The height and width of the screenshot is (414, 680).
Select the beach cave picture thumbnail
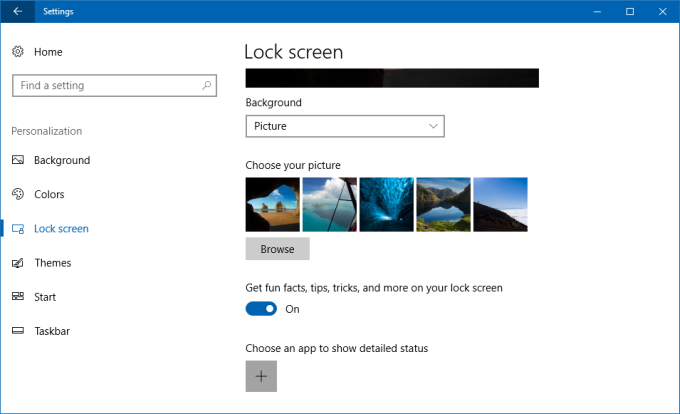coord(272,204)
